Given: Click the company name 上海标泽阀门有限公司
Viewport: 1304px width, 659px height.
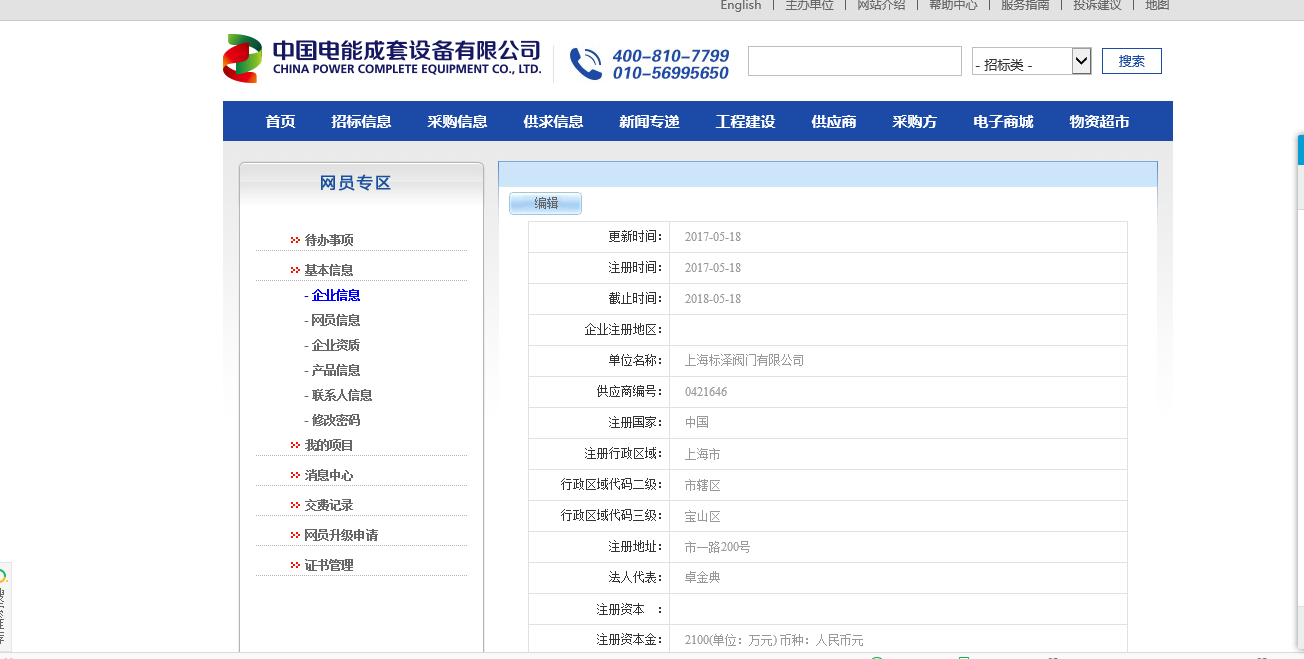Looking at the screenshot, I should [x=744, y=360].
